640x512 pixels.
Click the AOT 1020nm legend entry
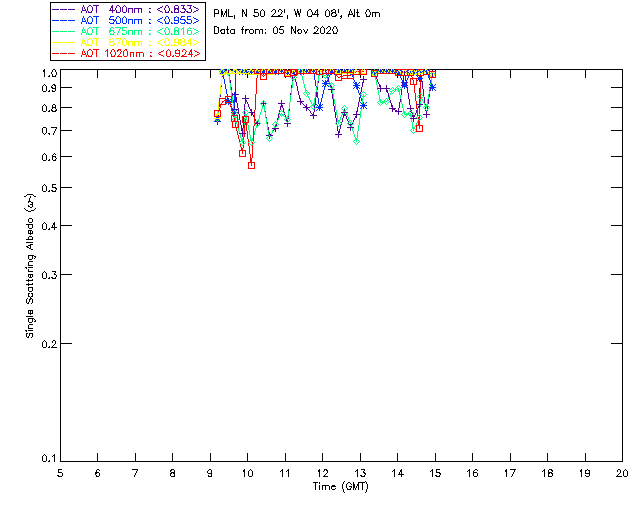(x=126, y=53)
